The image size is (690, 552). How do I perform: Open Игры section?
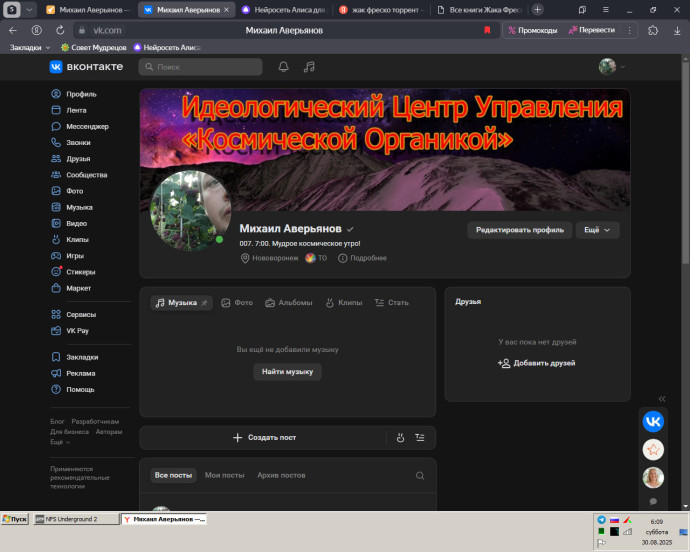67,256
